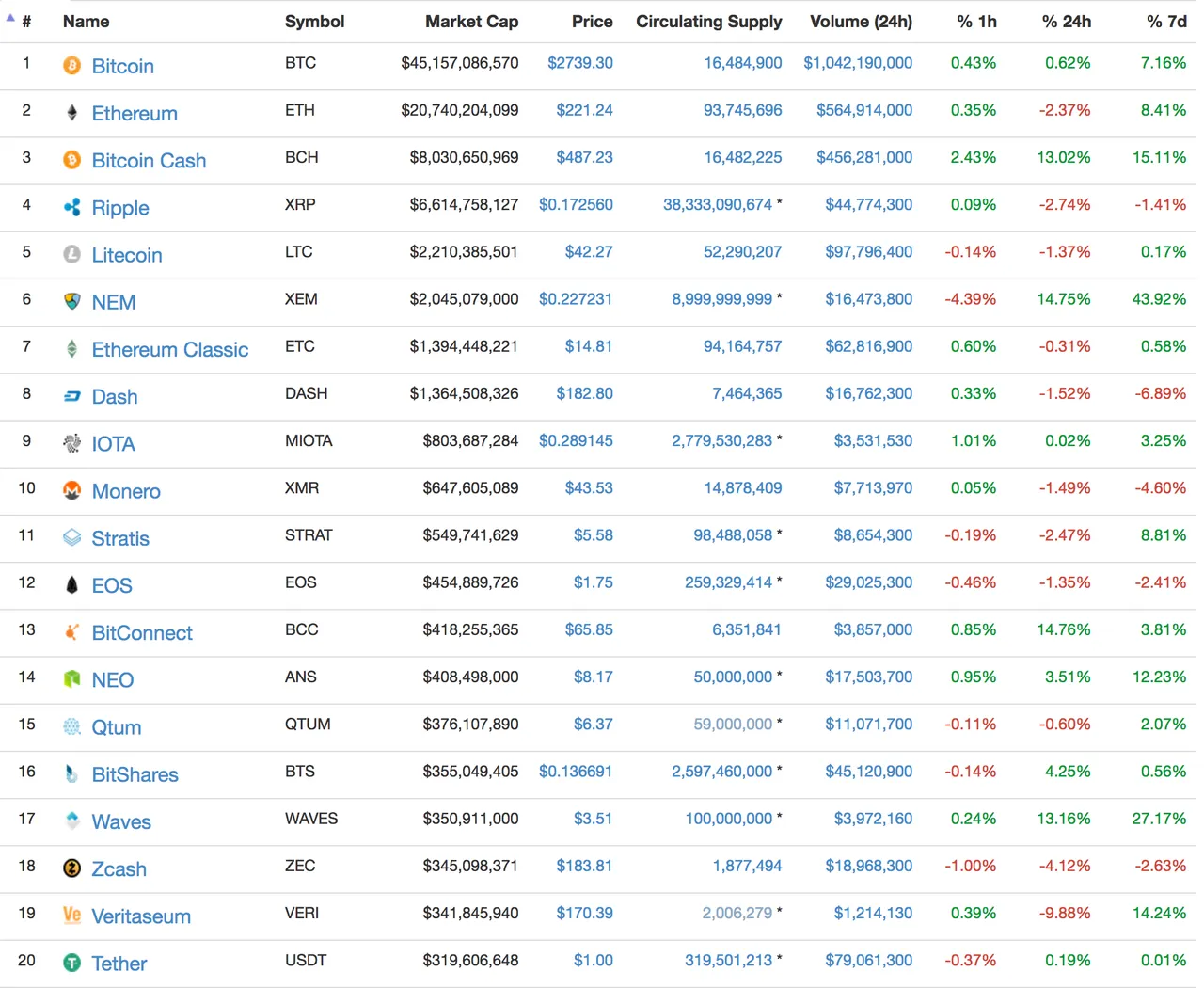The width and height of the screenshot is (1204, 988).
Task: Click Bitcoin price $2739.30
Action: click(579, 63)
